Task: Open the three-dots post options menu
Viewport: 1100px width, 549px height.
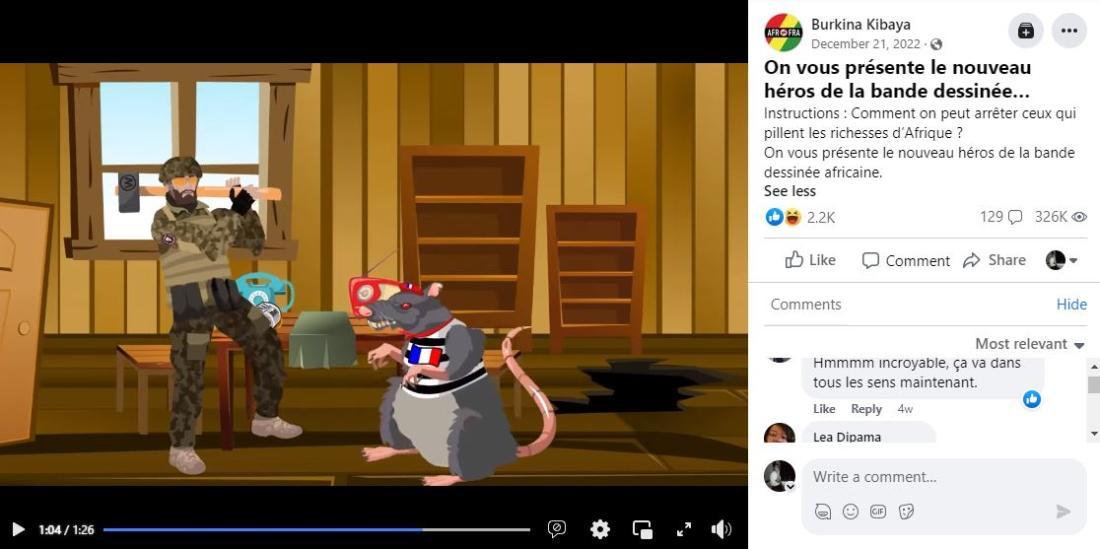Action: click(x=1069, y=31)
